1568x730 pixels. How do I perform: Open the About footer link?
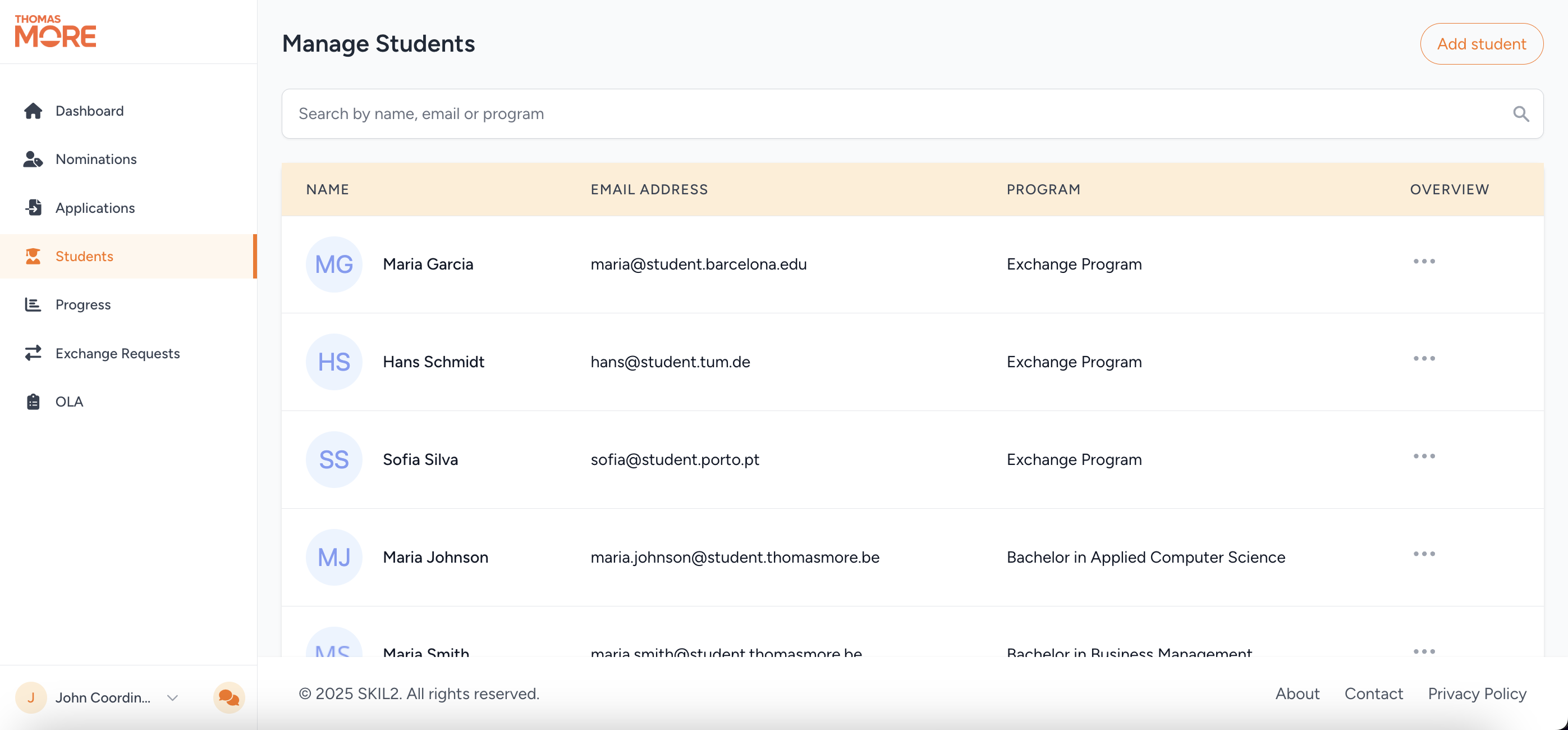coord(1297,693)
